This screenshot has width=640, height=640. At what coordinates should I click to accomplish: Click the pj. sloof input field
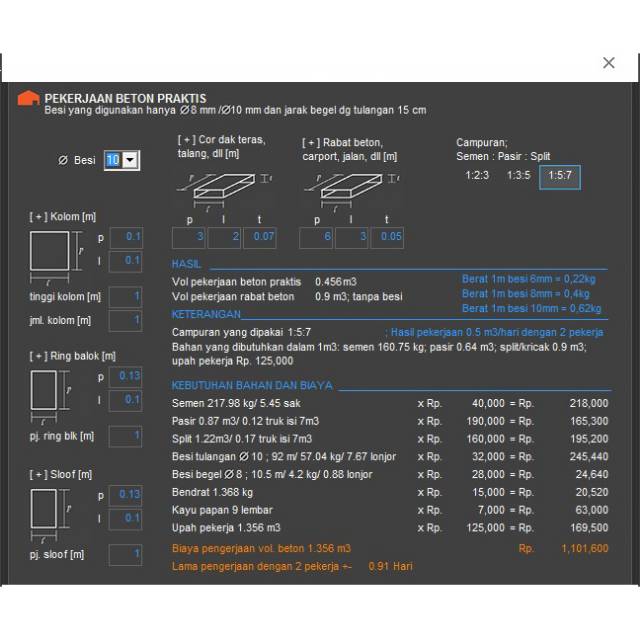(x=125, y=555)
